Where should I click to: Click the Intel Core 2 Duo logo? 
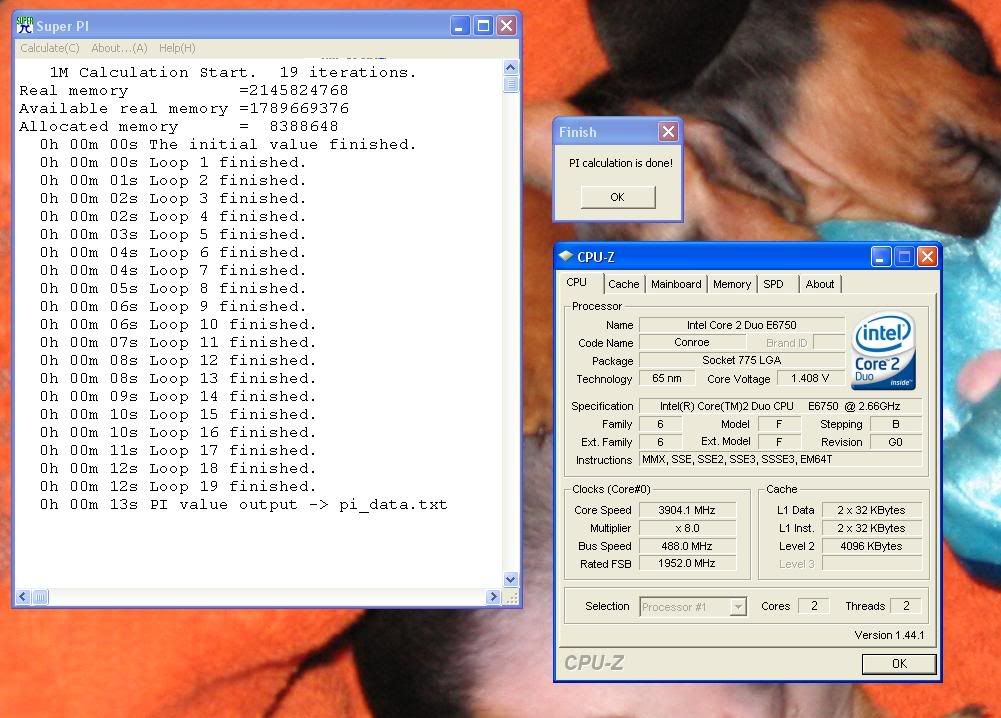tap(884, 351)
